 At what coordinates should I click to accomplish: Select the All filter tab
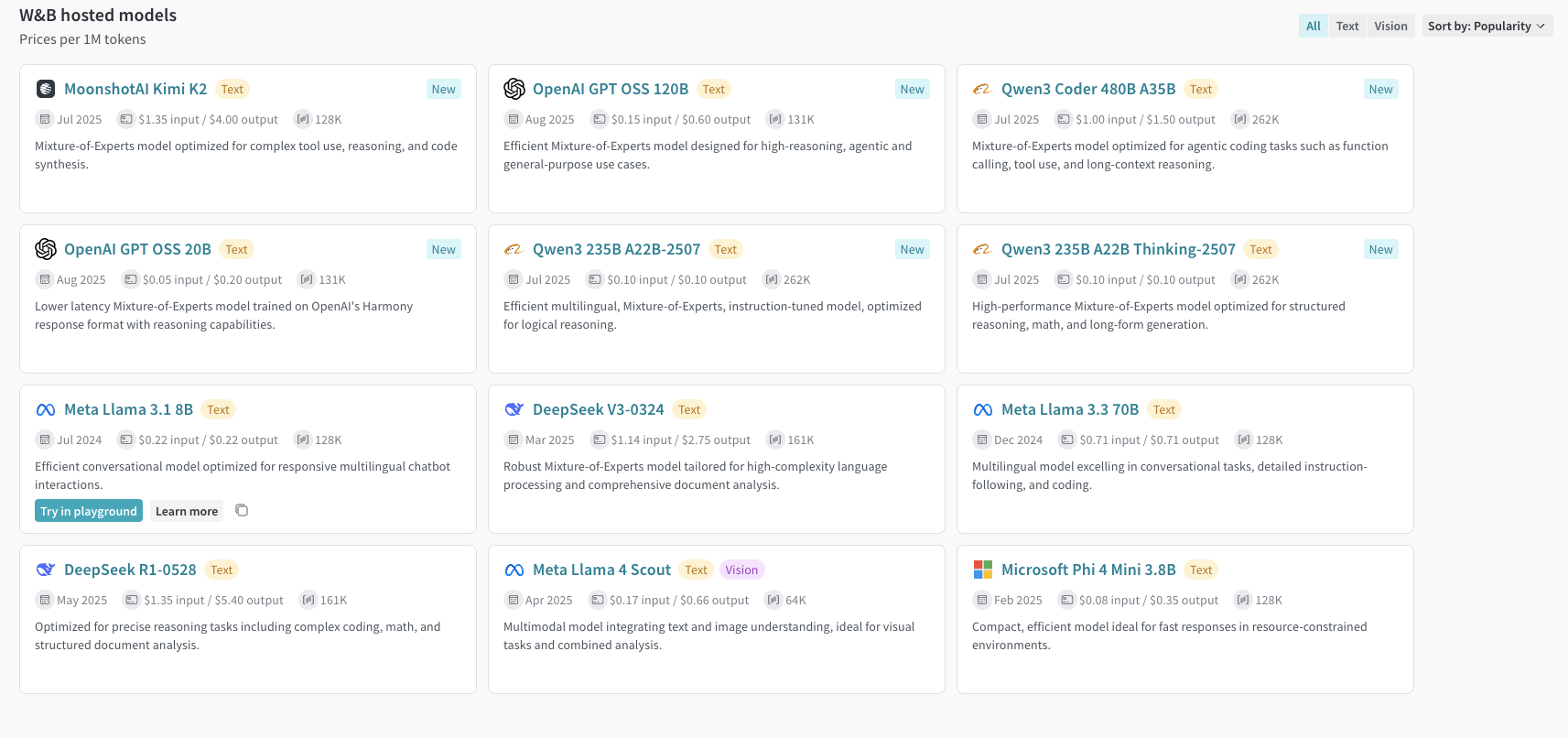coord(1314,26)
